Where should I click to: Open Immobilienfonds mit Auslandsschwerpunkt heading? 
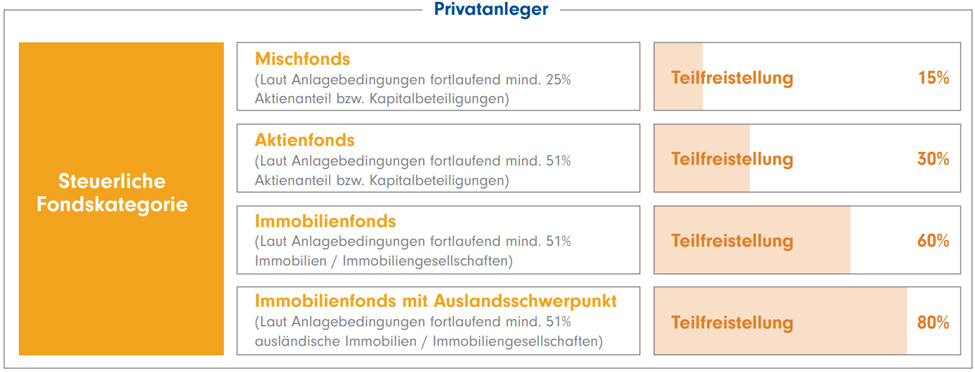tap(436, 302)
